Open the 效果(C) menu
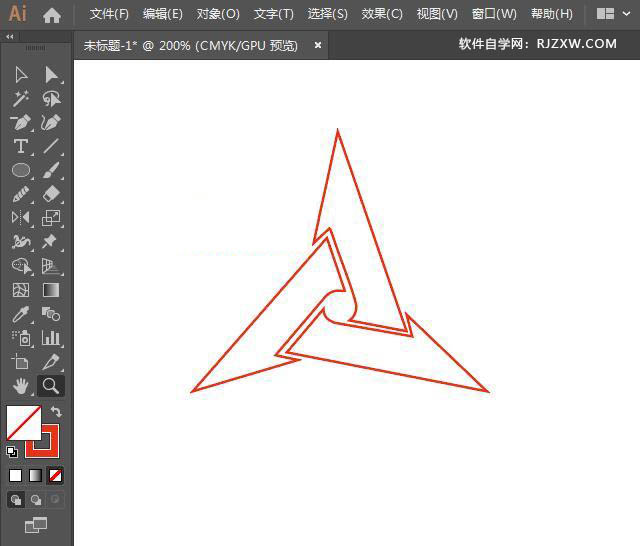This screenshot has height=546, width=640. point(382,14)
